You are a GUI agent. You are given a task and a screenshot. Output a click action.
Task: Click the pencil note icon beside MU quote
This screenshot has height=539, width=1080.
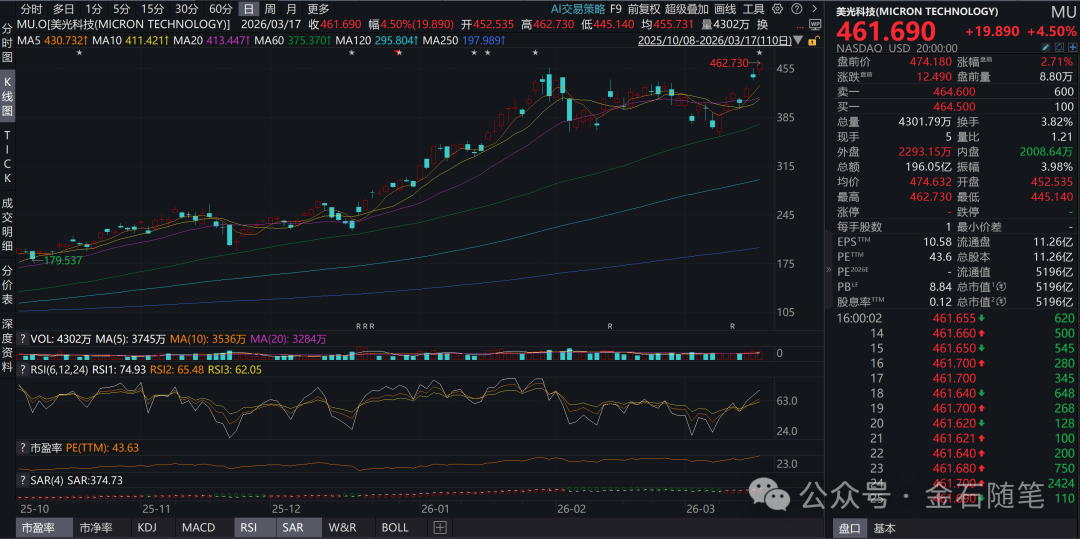click(x=1046, y=47)
